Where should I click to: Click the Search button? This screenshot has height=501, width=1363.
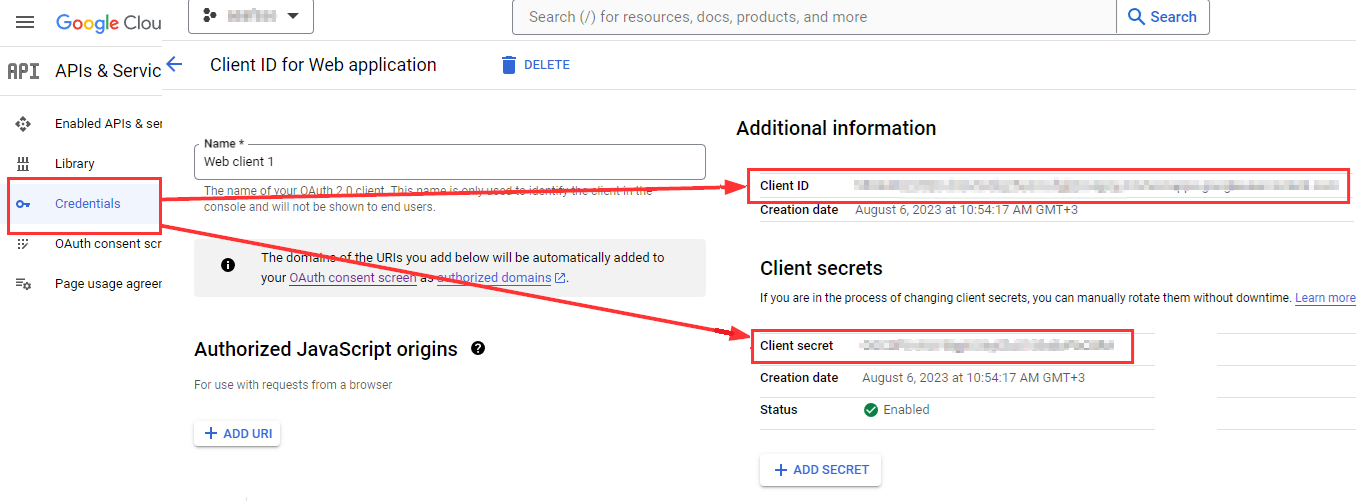click(1162, 17)
